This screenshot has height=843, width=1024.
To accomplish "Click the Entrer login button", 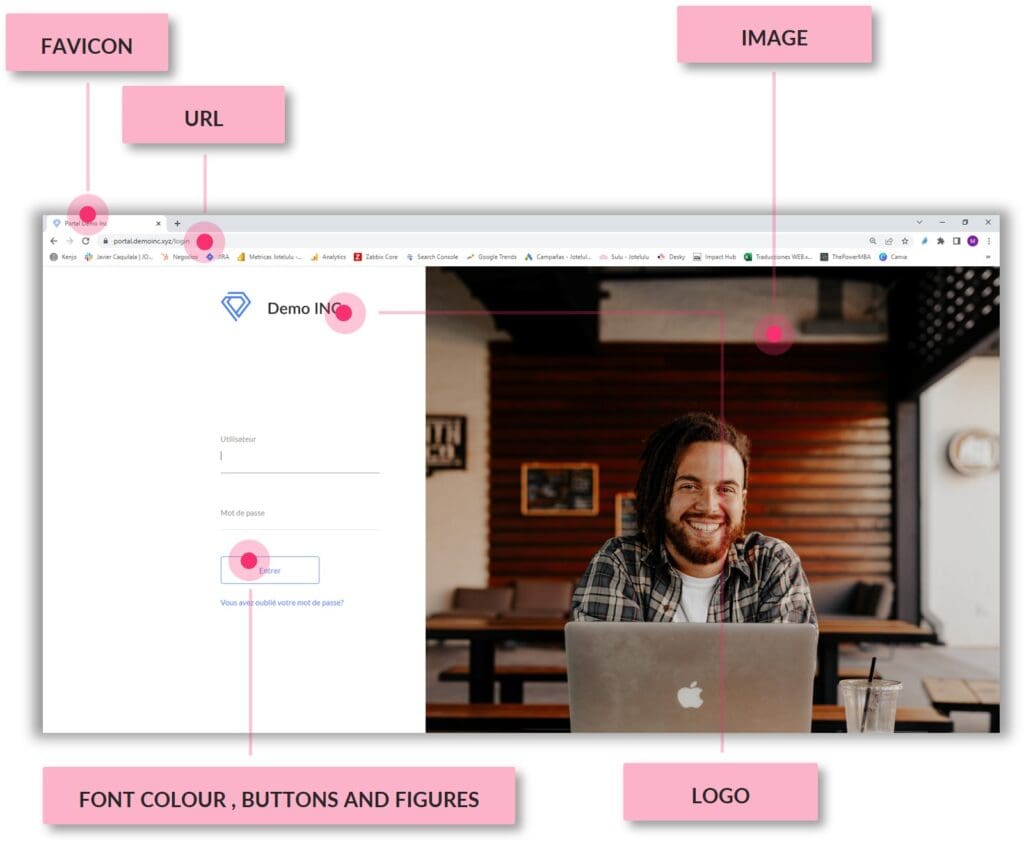I will [x=270, y=570].
